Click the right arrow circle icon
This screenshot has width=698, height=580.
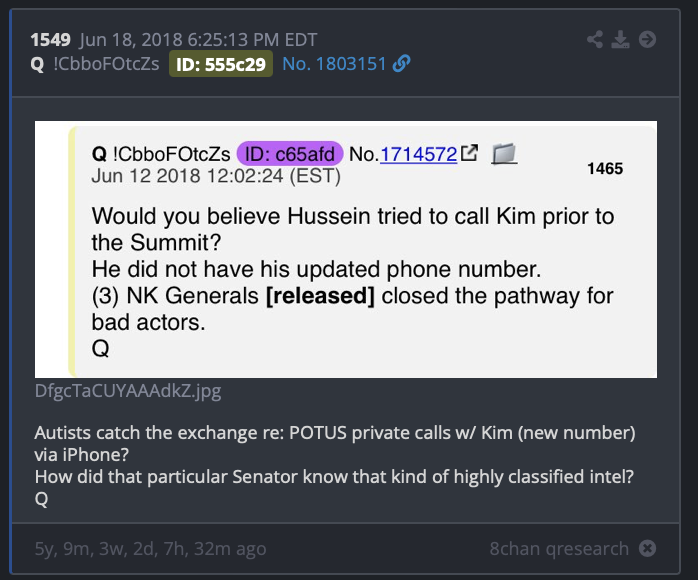click(x=647, y=40)
